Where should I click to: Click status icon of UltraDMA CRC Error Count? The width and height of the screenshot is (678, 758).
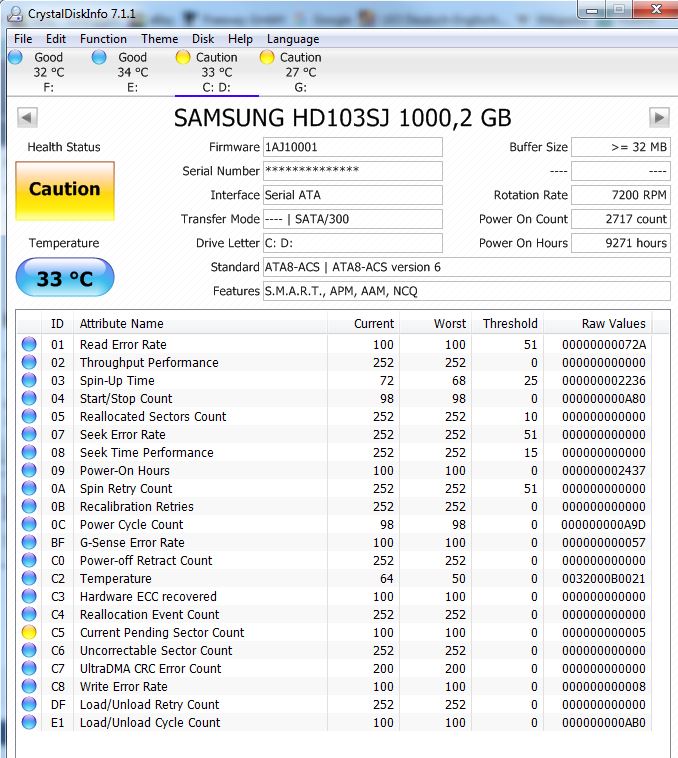point(29,668)
